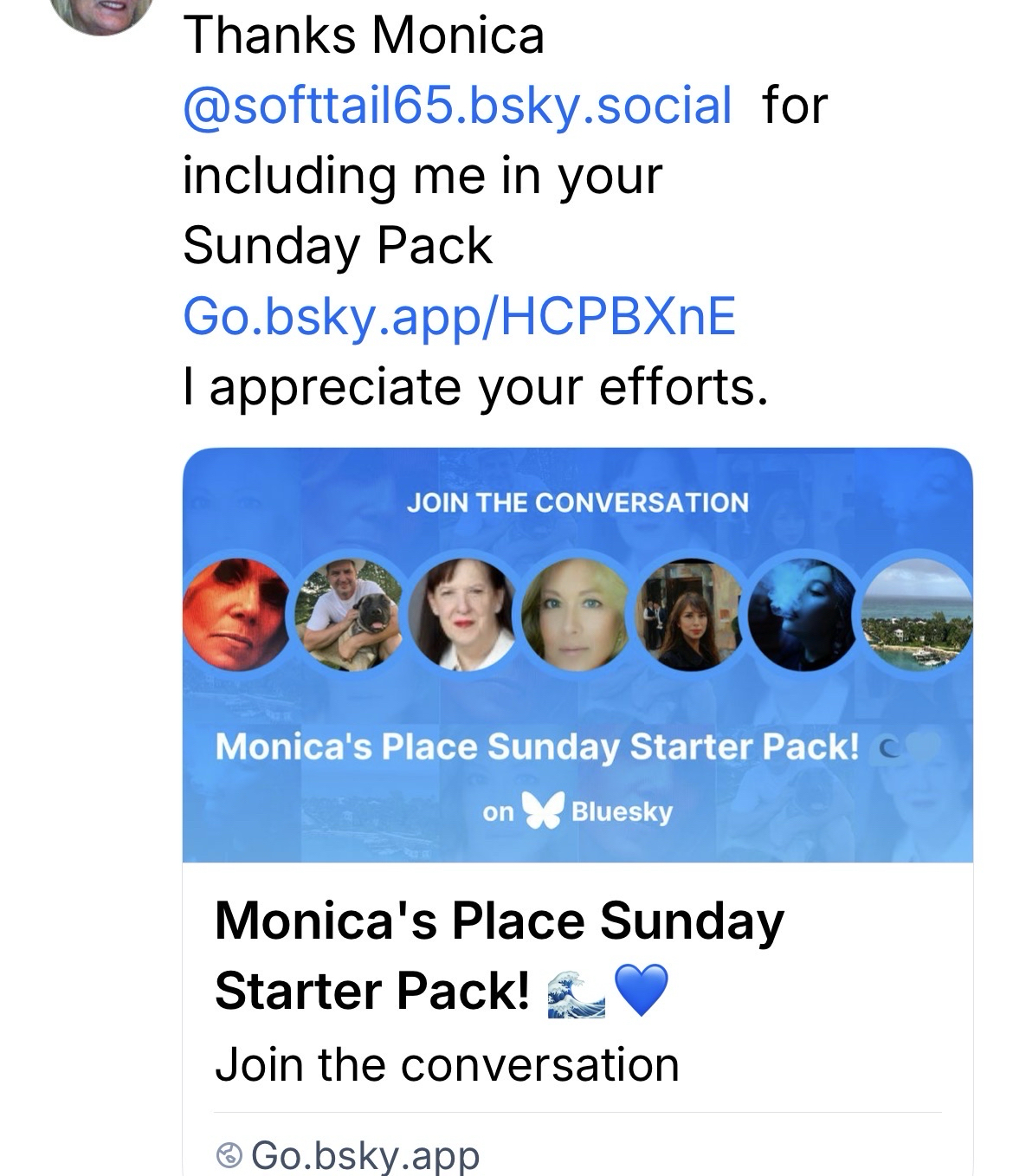This screenshot has height=1176, width=1013.
Task: Click the dark-haired woman with white collar avatar
Action: [463, 614]
